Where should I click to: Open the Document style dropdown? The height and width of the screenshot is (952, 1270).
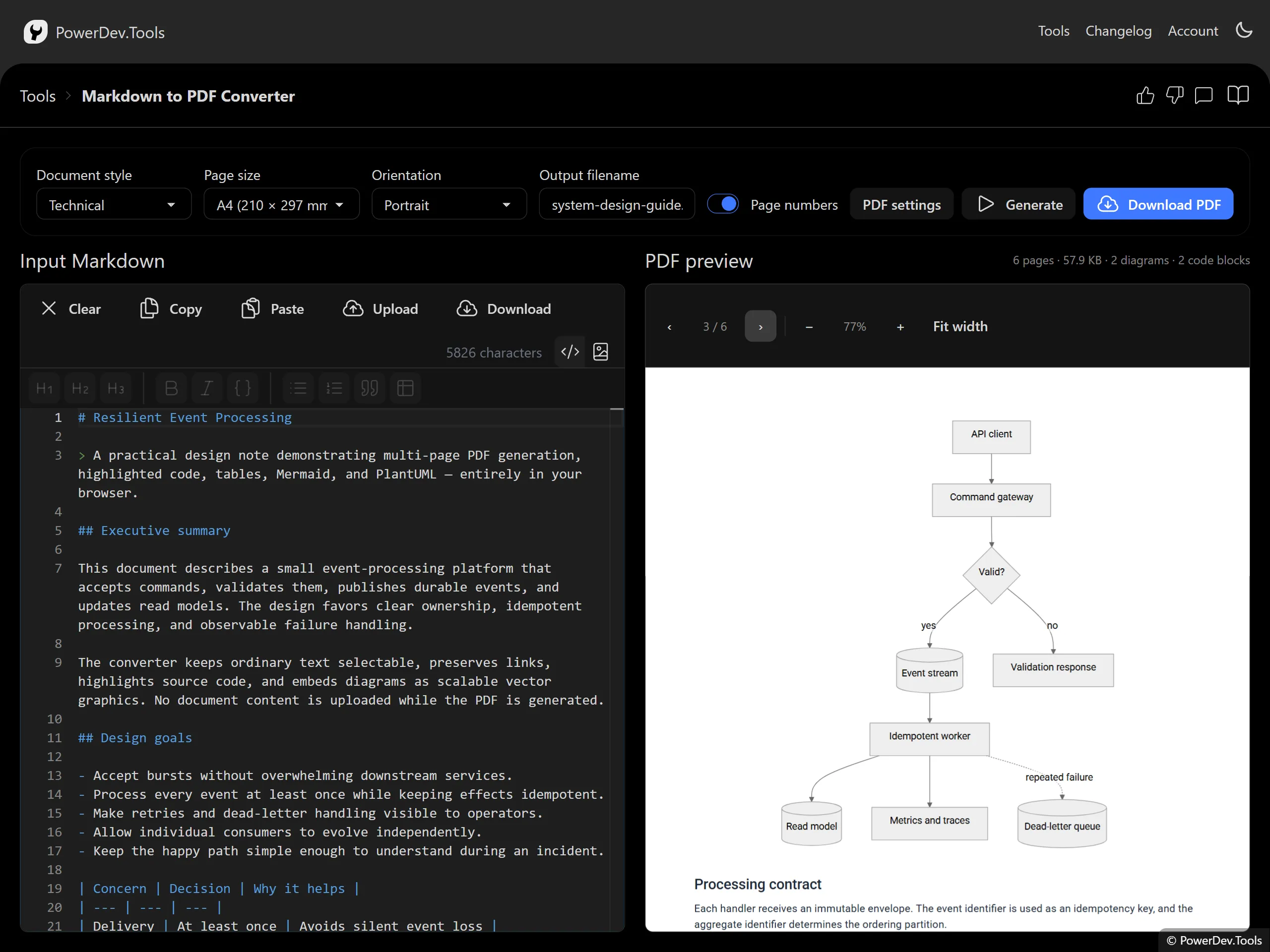click(x=114, y=205)
